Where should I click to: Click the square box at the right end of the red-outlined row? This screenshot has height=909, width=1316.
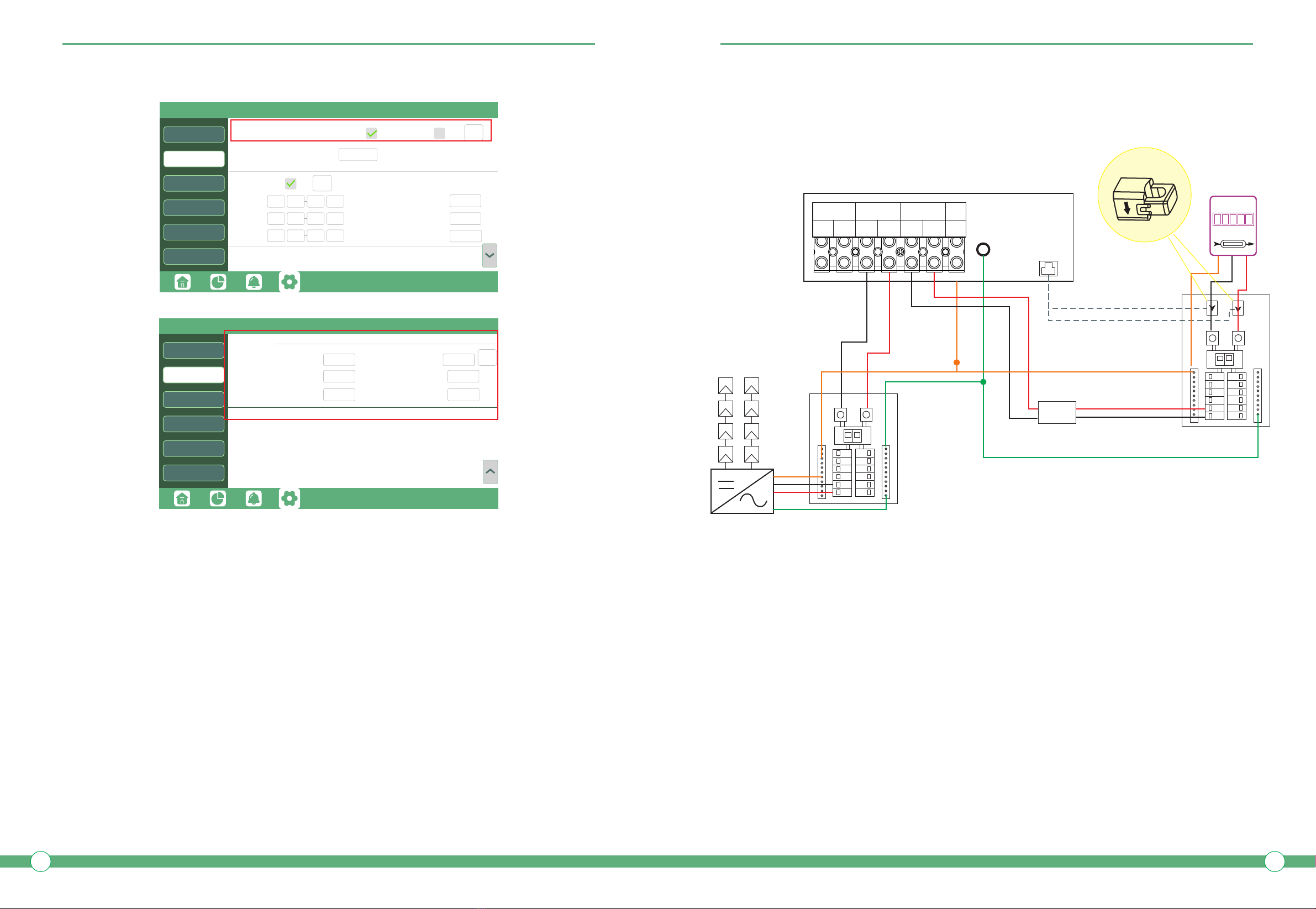[x=474, y=133]
